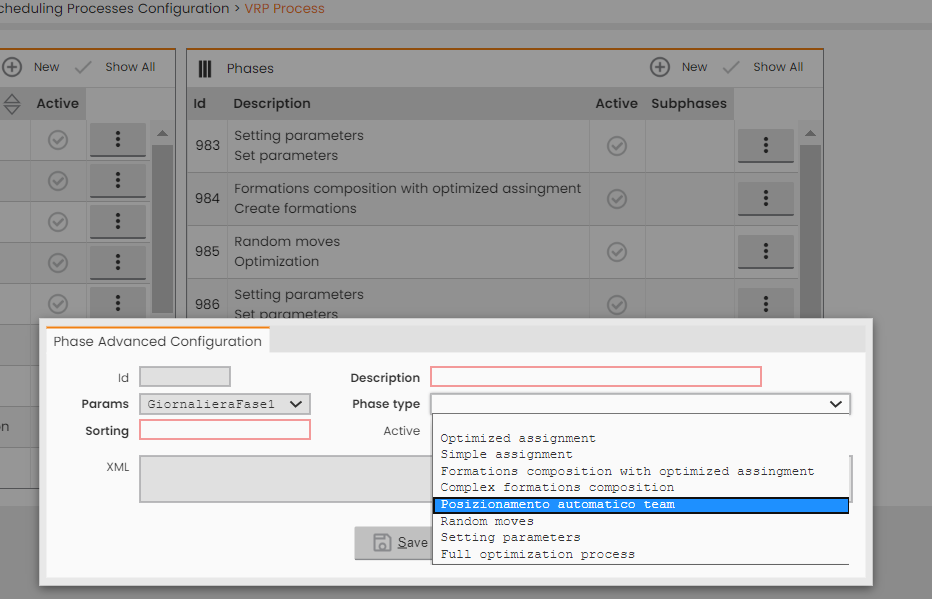Click the plus New icon in left panel
This screenshot has width=932, height=599.
tap(12, 67)
